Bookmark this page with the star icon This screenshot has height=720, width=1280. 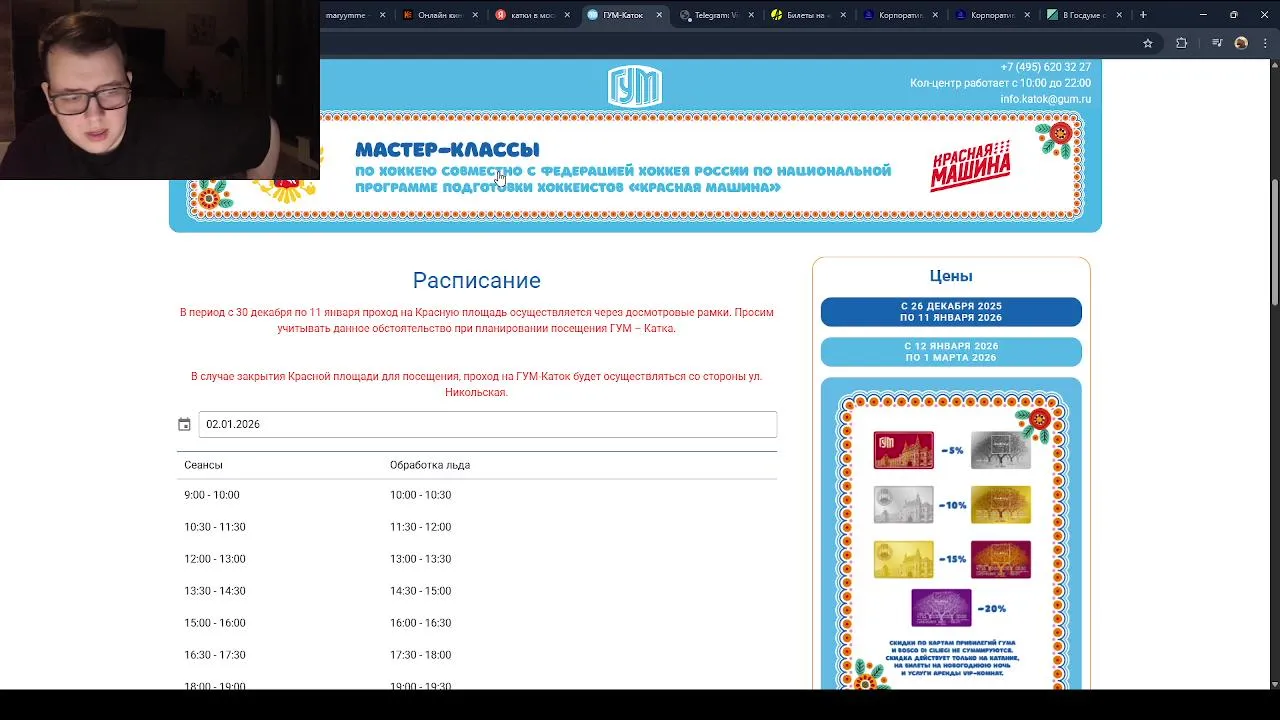(1148, 43)
